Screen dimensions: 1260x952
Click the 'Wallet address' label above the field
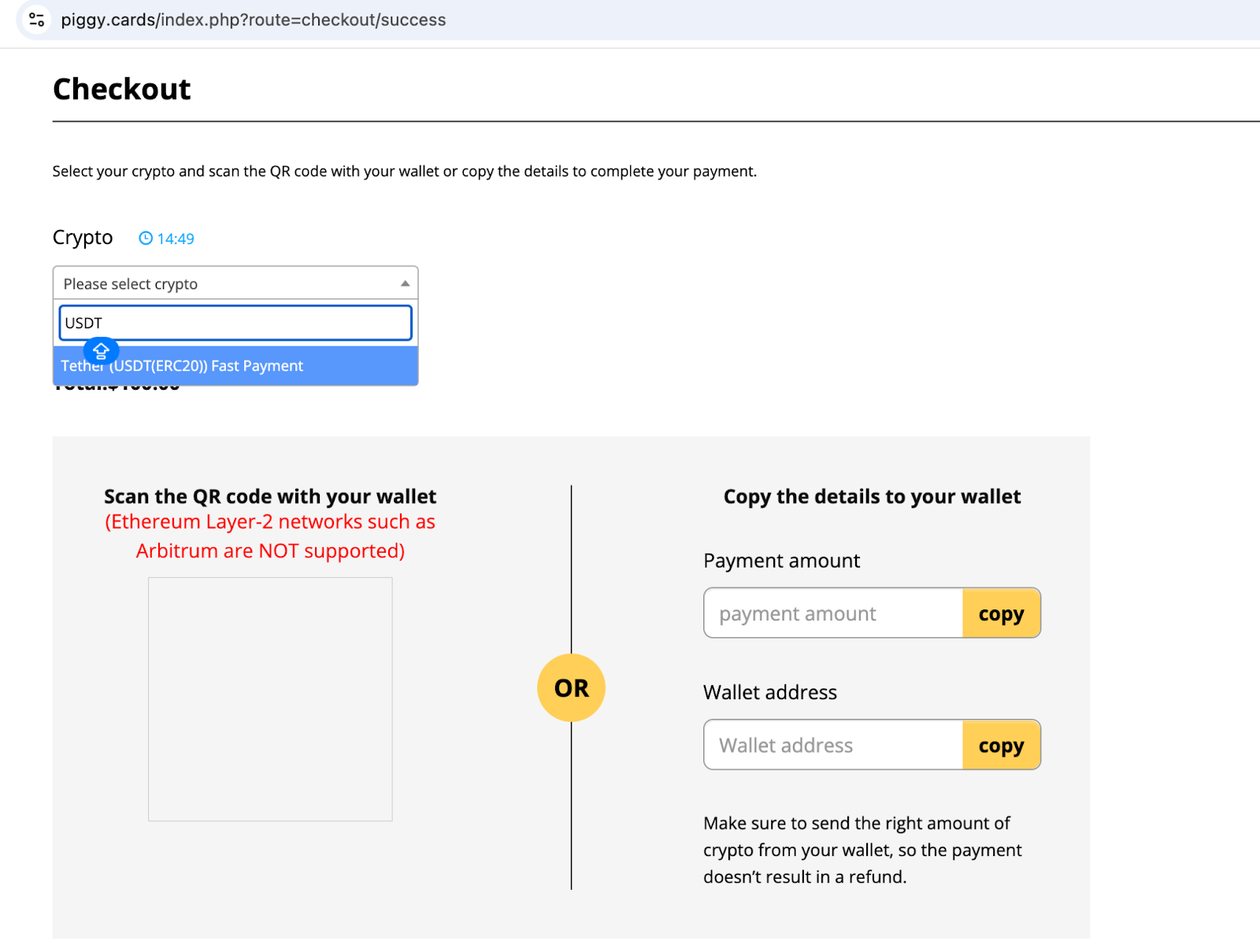coord(770,692)
